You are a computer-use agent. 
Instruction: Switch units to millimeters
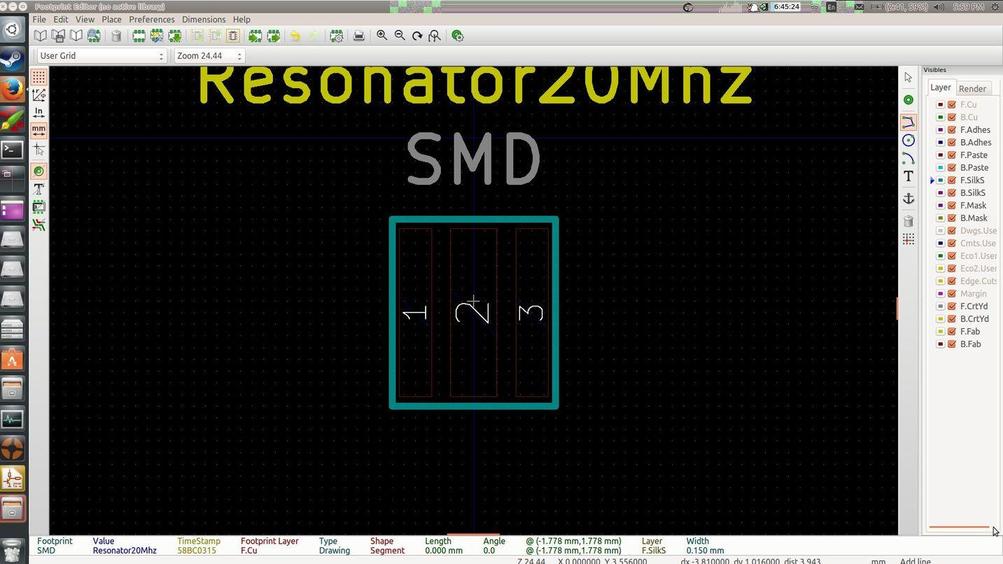38,130
